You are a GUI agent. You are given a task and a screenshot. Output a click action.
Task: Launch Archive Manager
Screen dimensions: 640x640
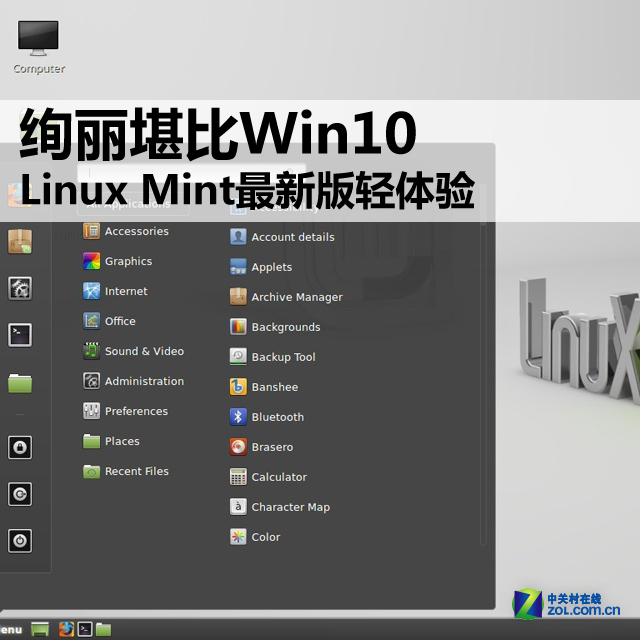(x=287, y=297)
